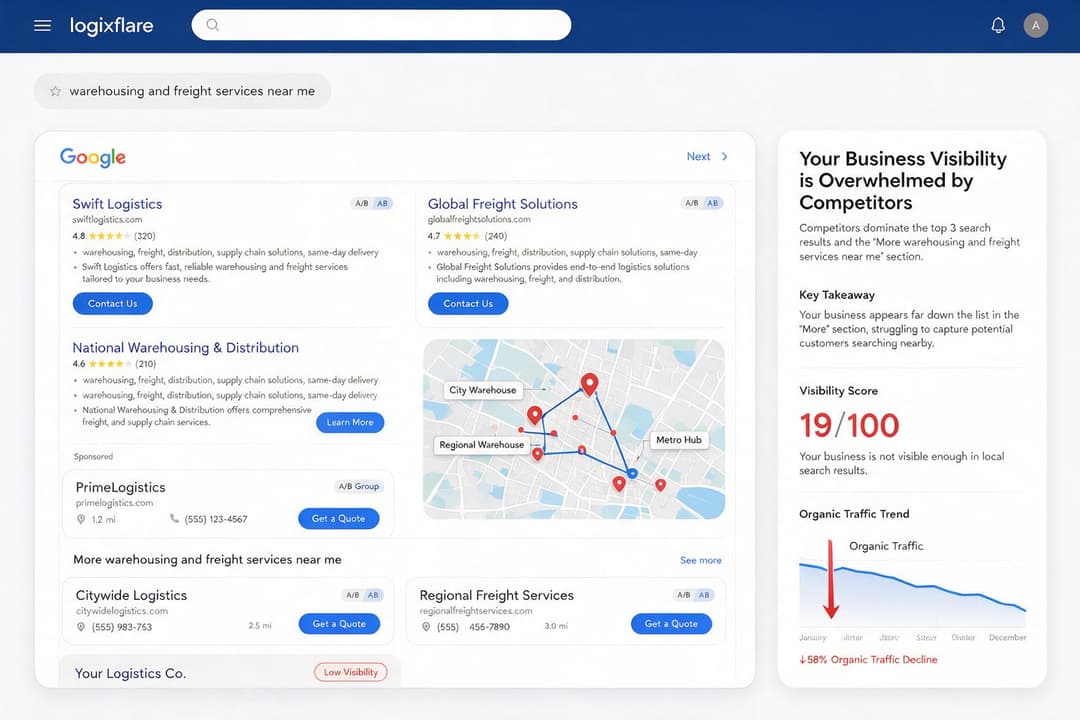Screen dimensions: 1080x720
Task: Contact Swift Logistics via Contact Us
Action: click(x=112, y=304)
